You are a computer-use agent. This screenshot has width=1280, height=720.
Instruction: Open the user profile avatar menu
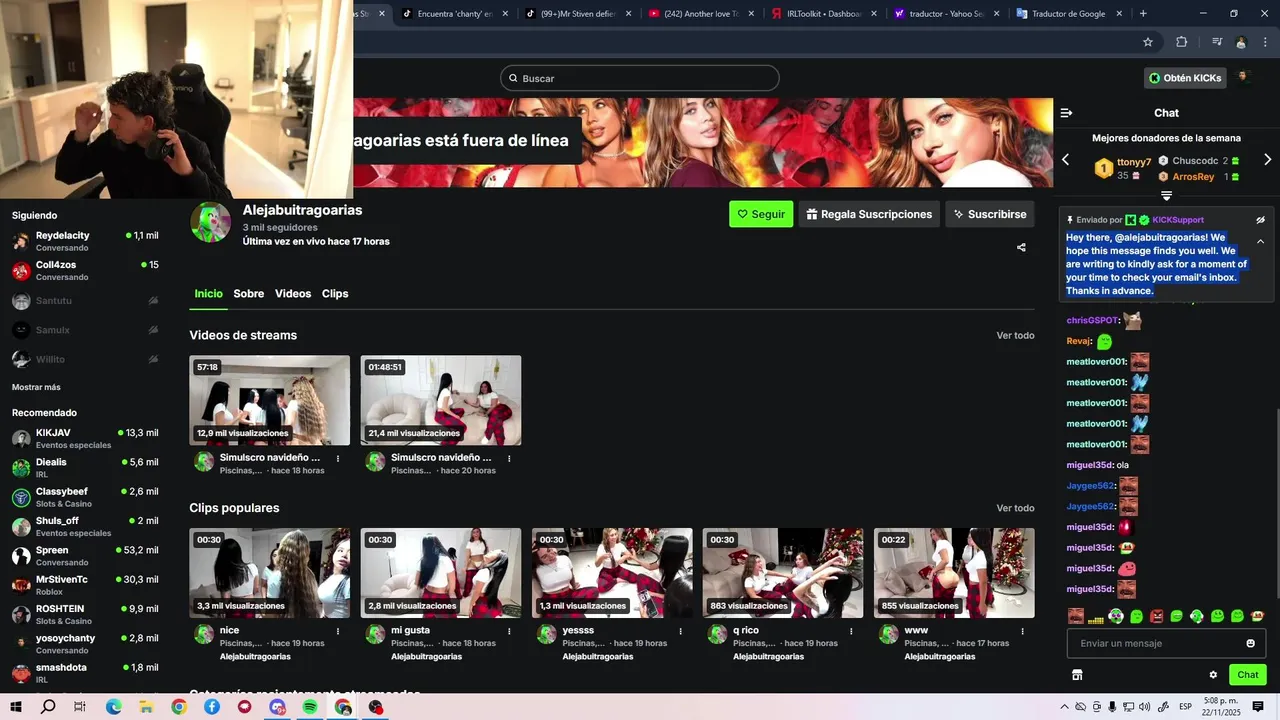pos(1244,77)
